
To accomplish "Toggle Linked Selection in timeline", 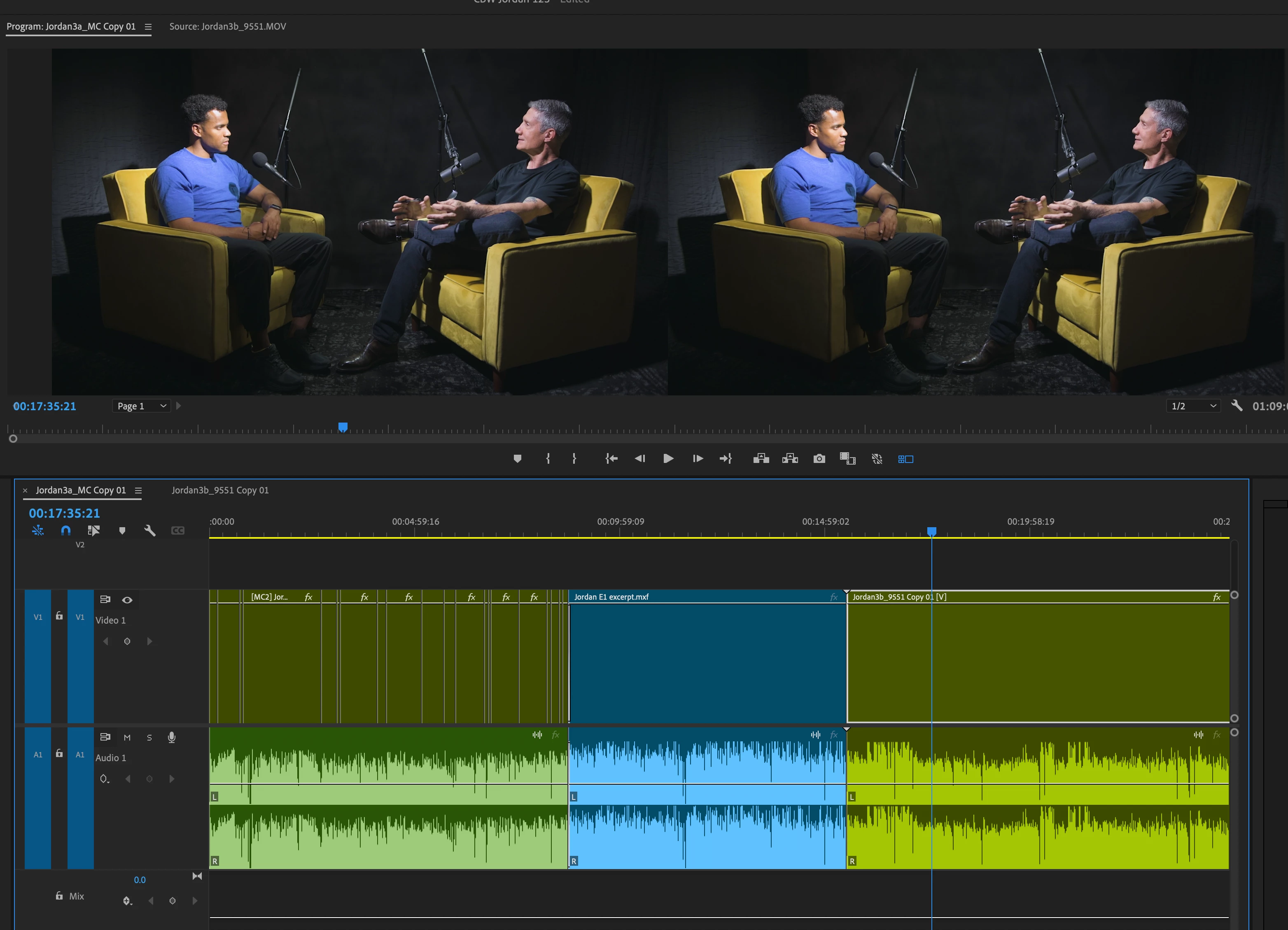I will (94, 530).
